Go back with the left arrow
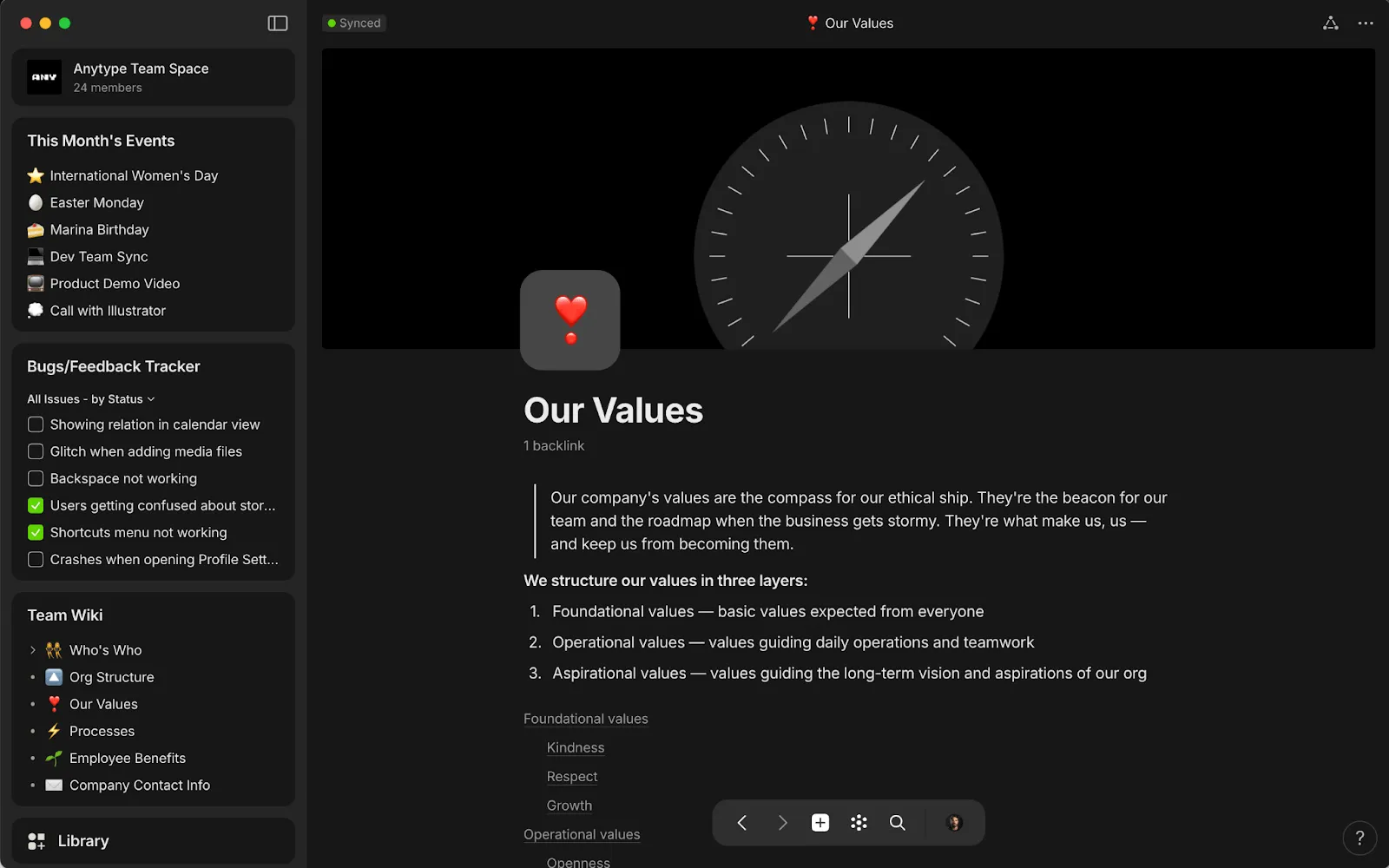This screenshot has width=1389, height=868. coord(742,823)
